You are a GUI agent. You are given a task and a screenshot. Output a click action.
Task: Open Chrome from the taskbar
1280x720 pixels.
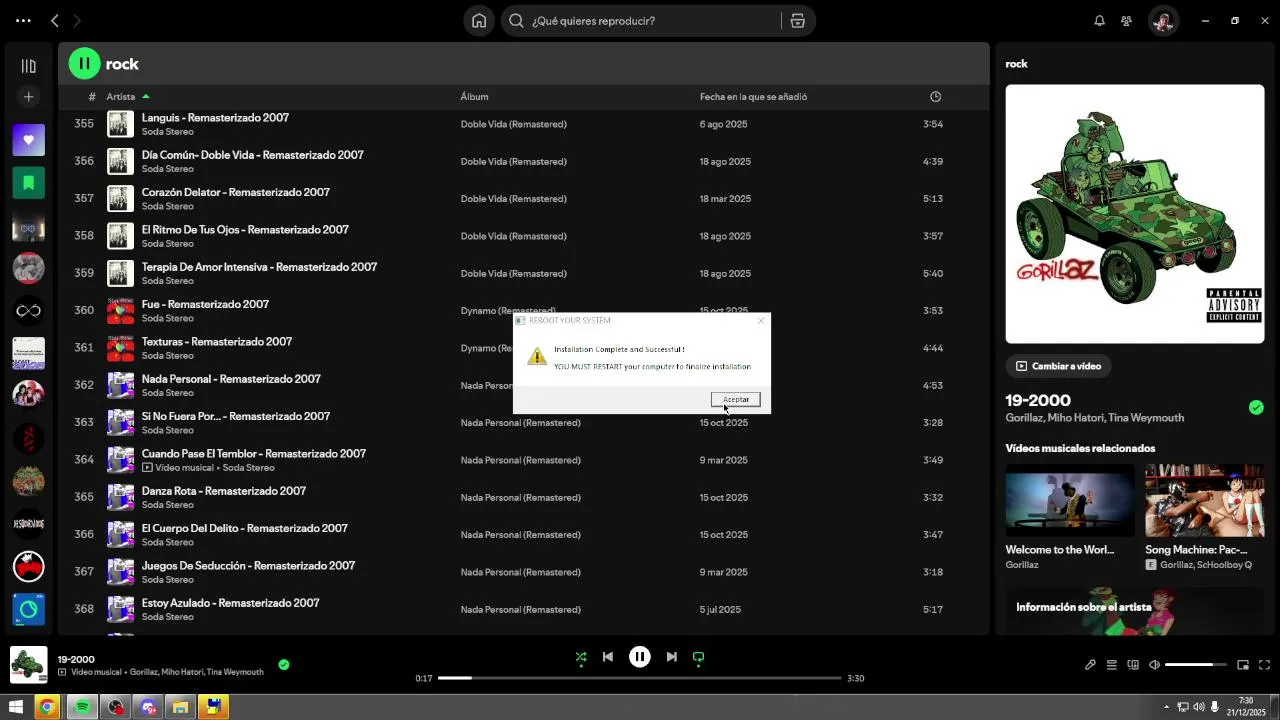click(47, 708)
